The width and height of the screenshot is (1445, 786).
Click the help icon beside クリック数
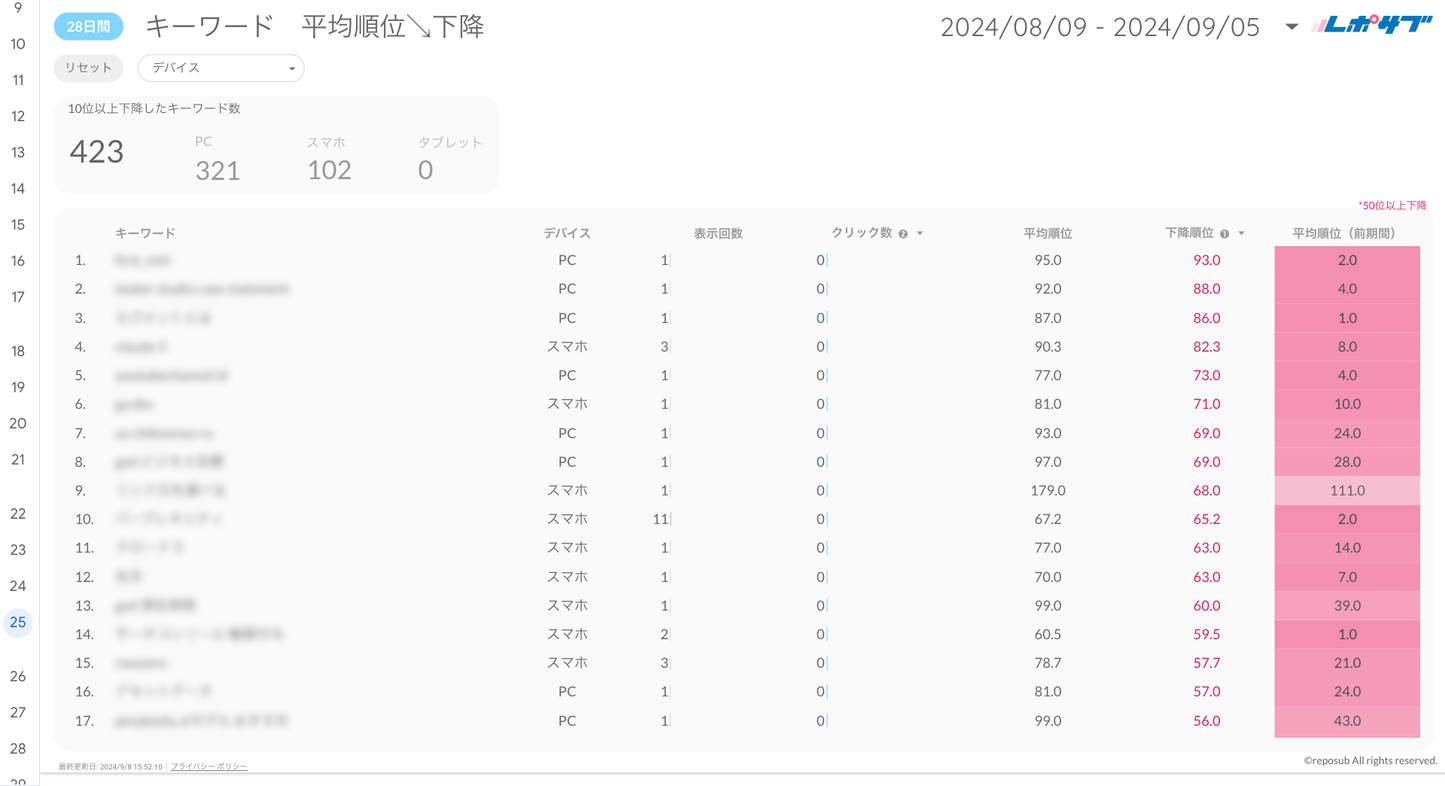pos(903,234)
